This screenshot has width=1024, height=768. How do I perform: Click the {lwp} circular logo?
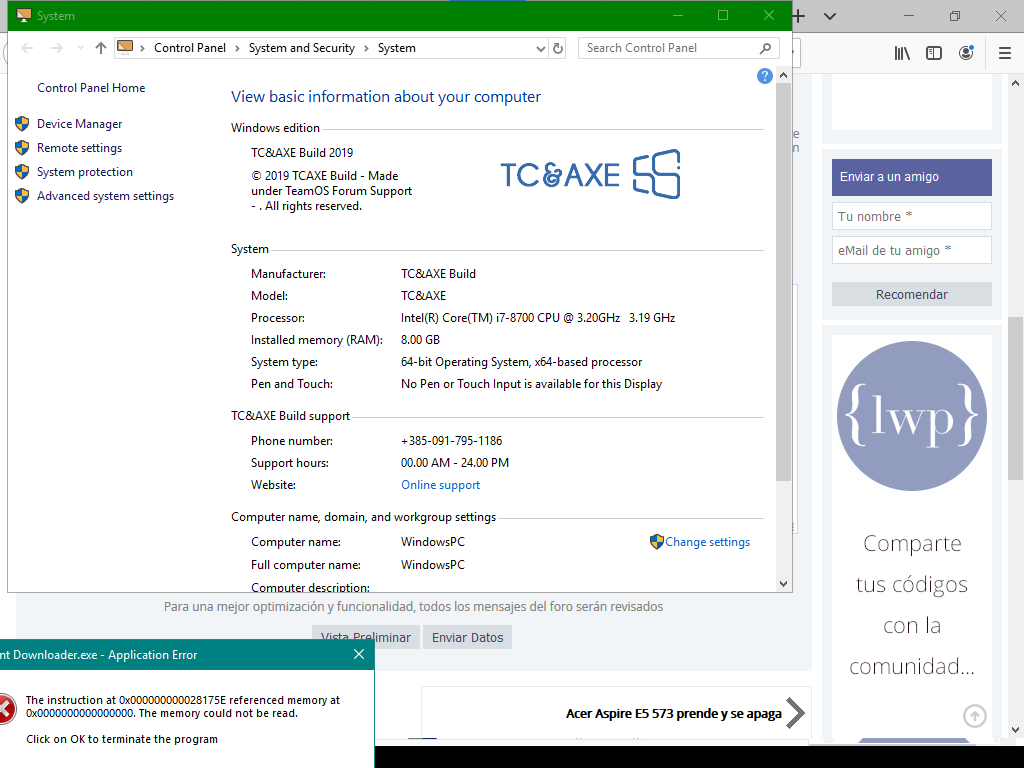[912, 416]
